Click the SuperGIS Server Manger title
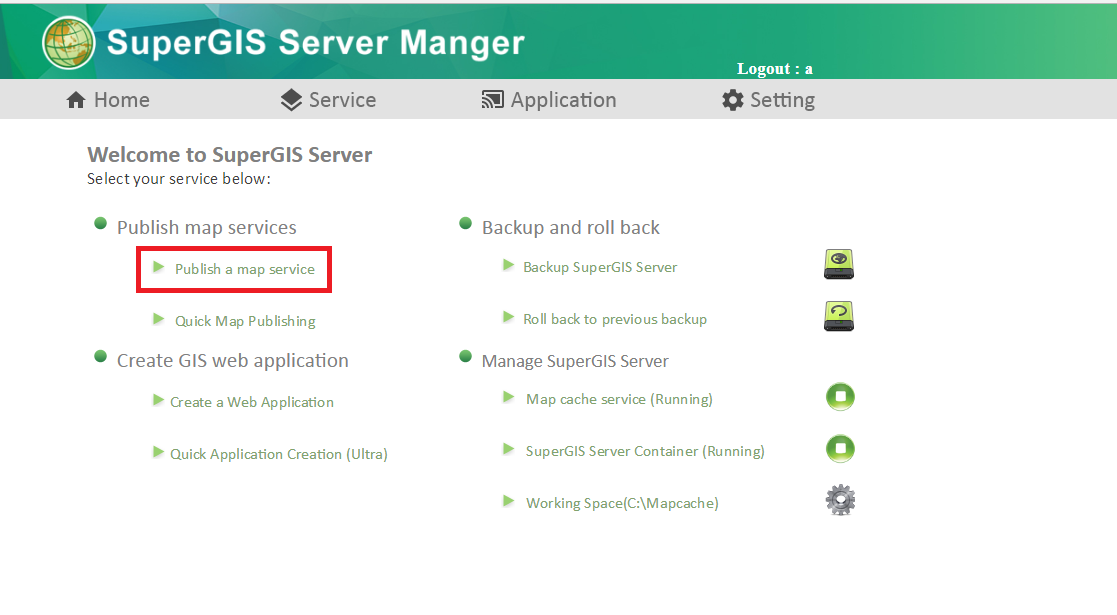1117x615 pixels. 316,43
